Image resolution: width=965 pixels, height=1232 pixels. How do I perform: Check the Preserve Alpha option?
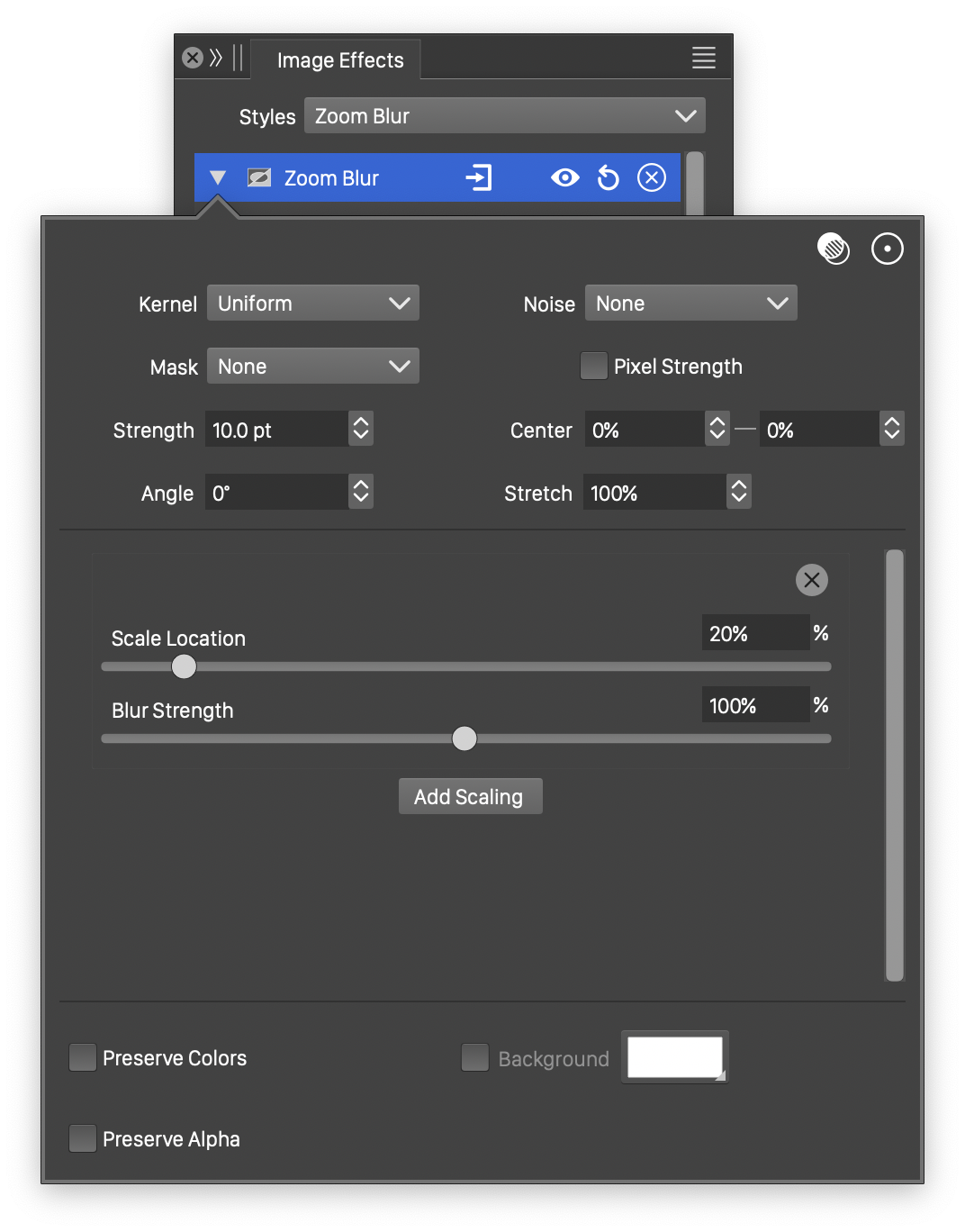tap(83, 1138)
